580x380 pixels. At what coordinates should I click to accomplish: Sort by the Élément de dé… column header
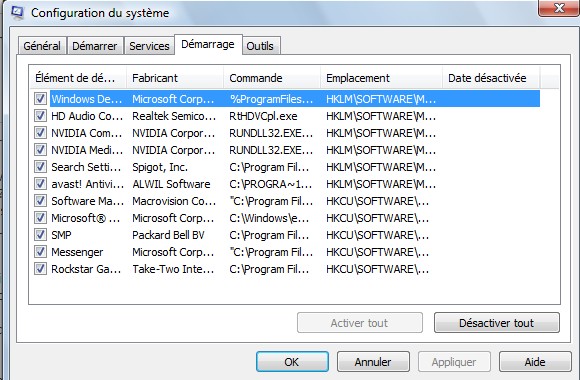[78, 78]
